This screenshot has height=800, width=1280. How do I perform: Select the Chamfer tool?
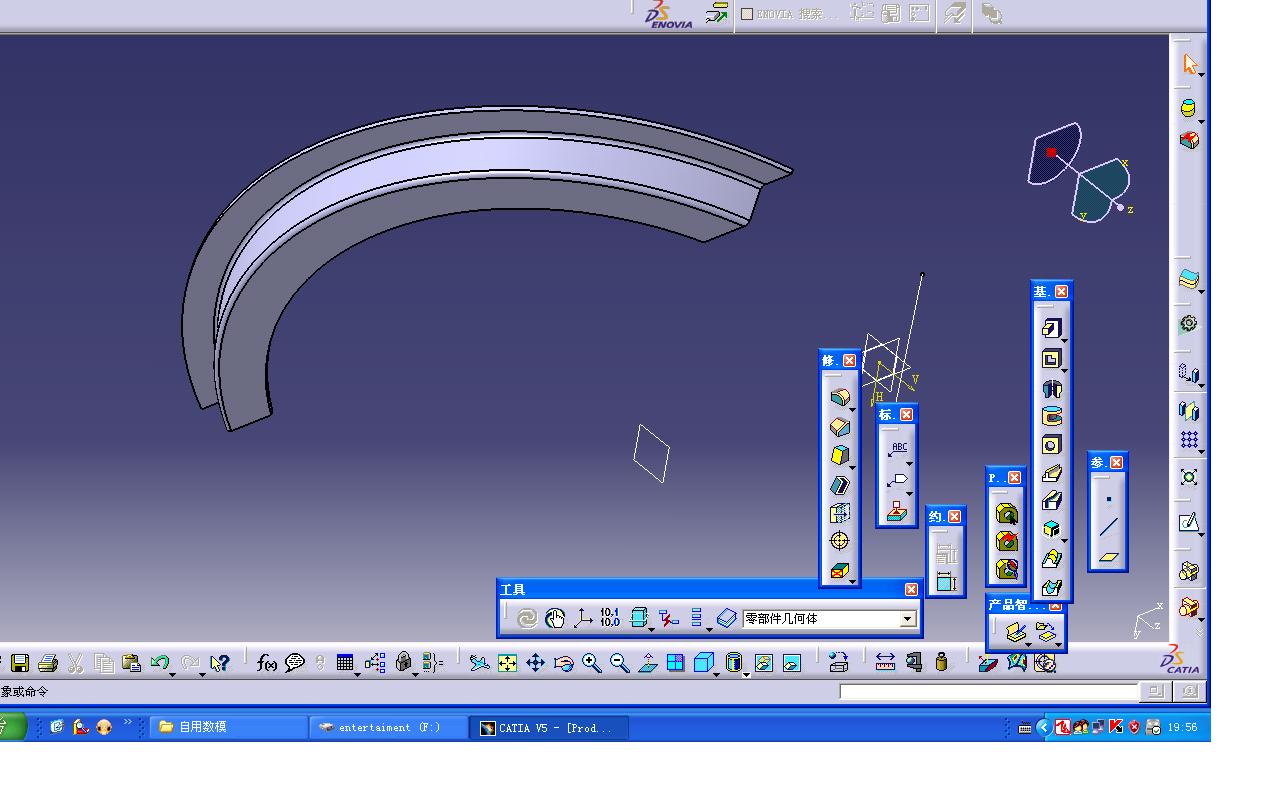[x=839, y=427]
